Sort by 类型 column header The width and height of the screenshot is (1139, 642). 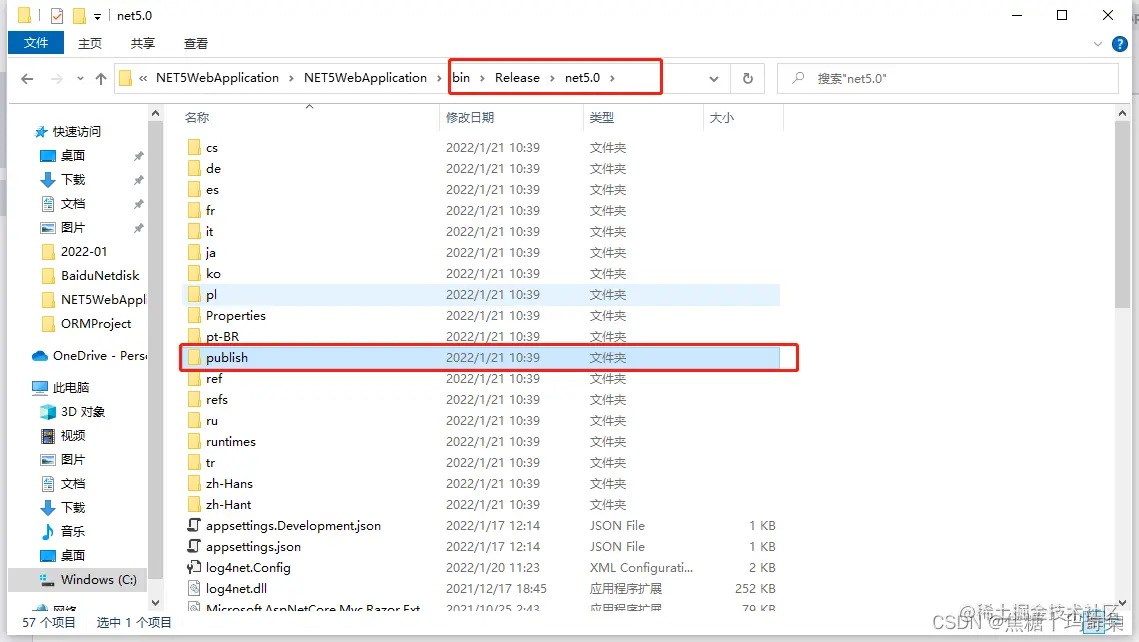(x=601, y=117)
